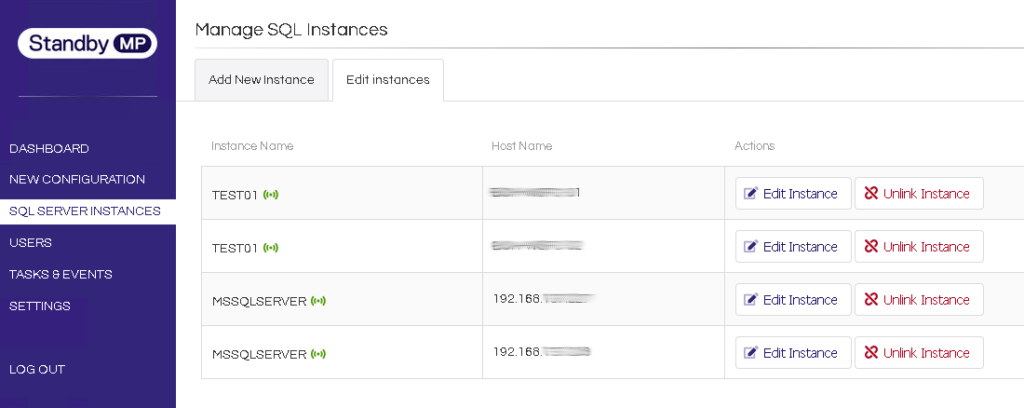Screen dimensions: 1024x408
Task: Open Settings in the sidebar
Action: [x=40, y=306]
